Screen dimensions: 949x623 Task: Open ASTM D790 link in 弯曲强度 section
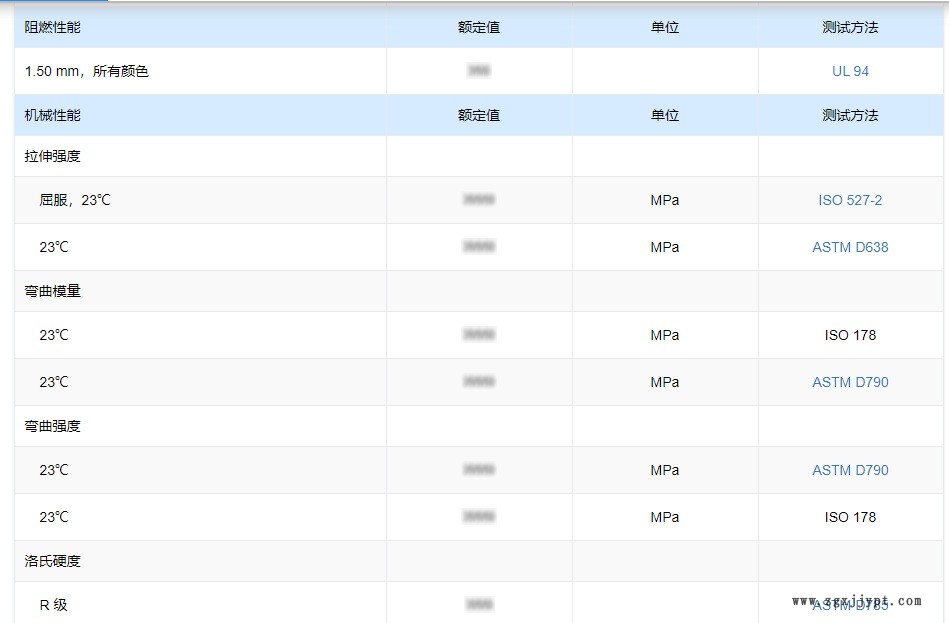(850, 470)
